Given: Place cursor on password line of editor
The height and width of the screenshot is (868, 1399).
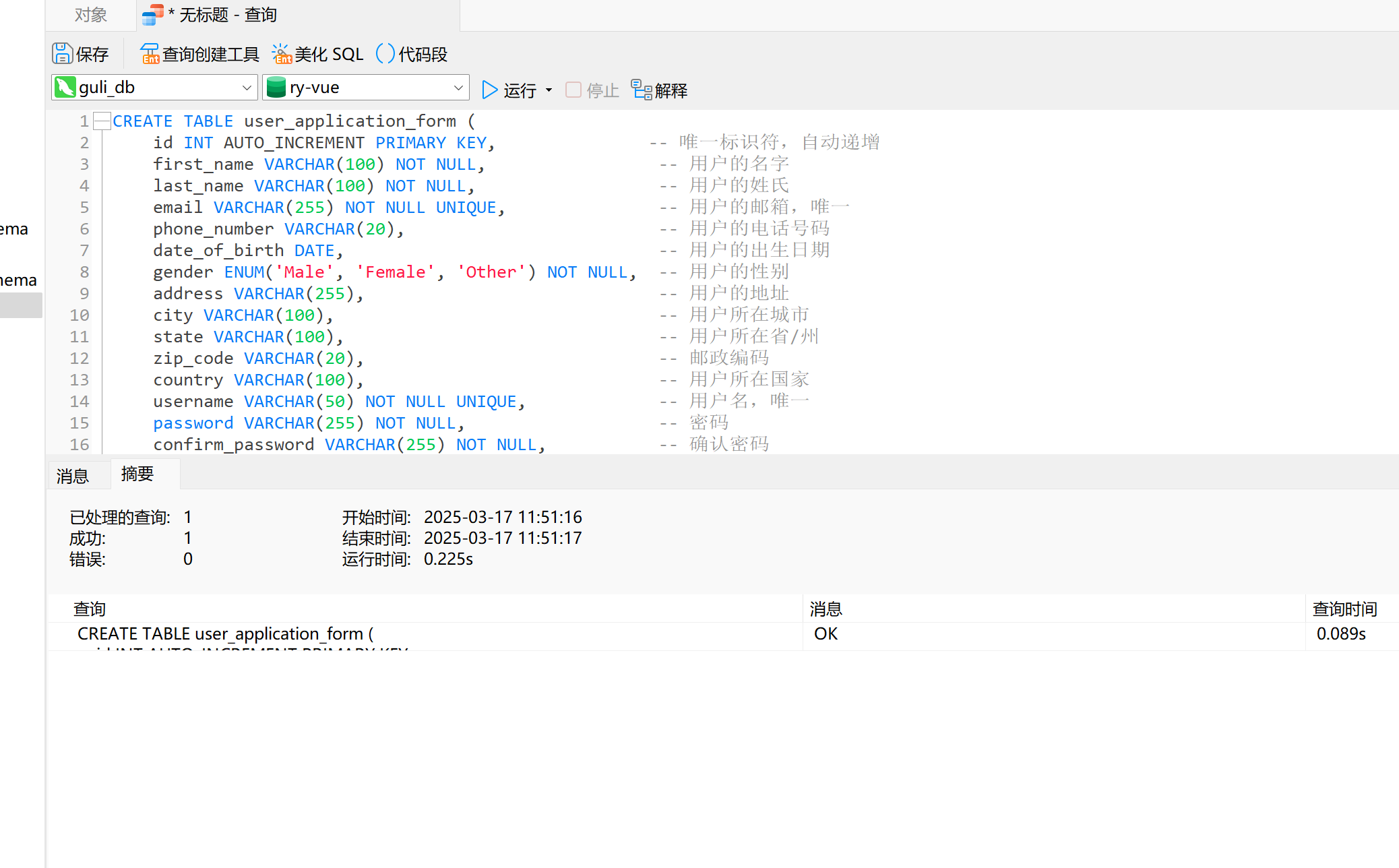Looking at the screenshot, I should tap(193, 423).
